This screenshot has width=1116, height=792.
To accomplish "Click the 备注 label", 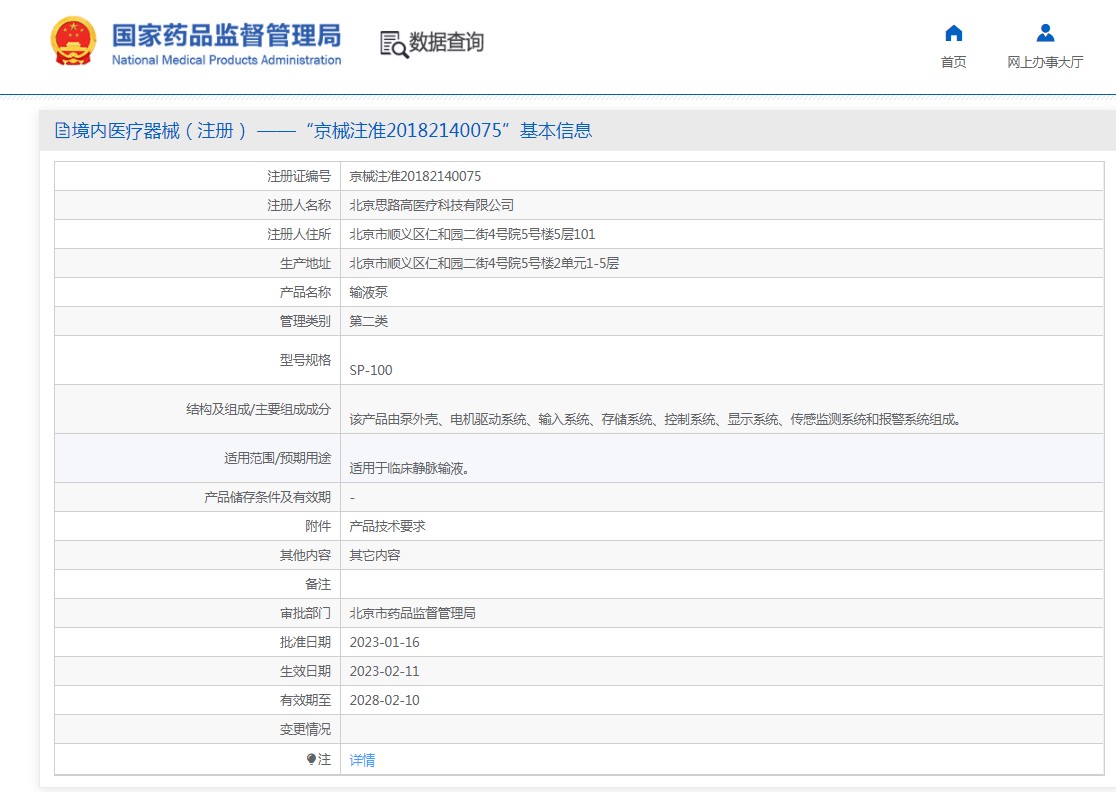I will tap(318, 584).
